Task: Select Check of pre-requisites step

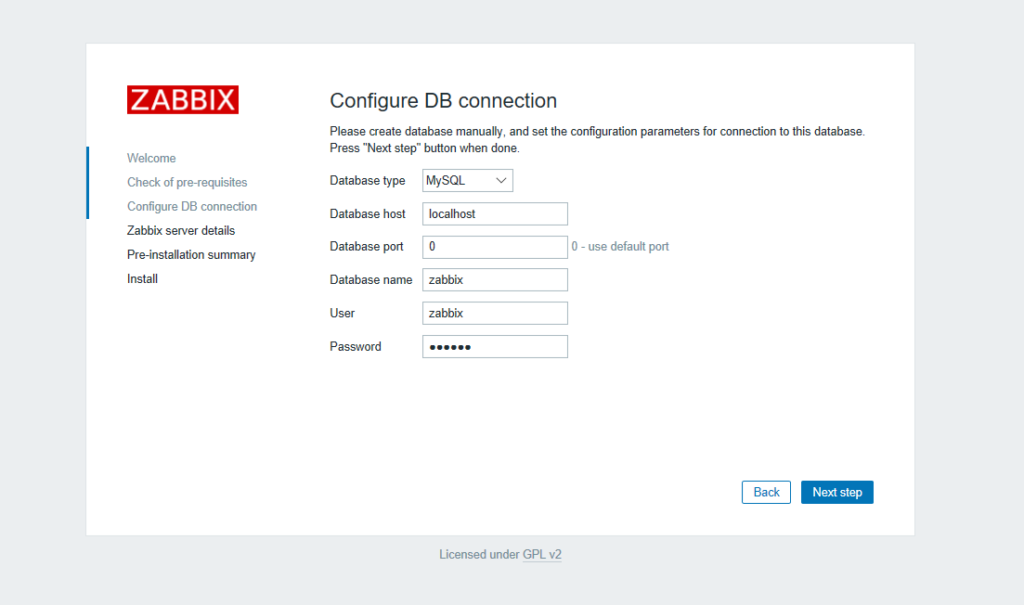Action: [187, 182]
